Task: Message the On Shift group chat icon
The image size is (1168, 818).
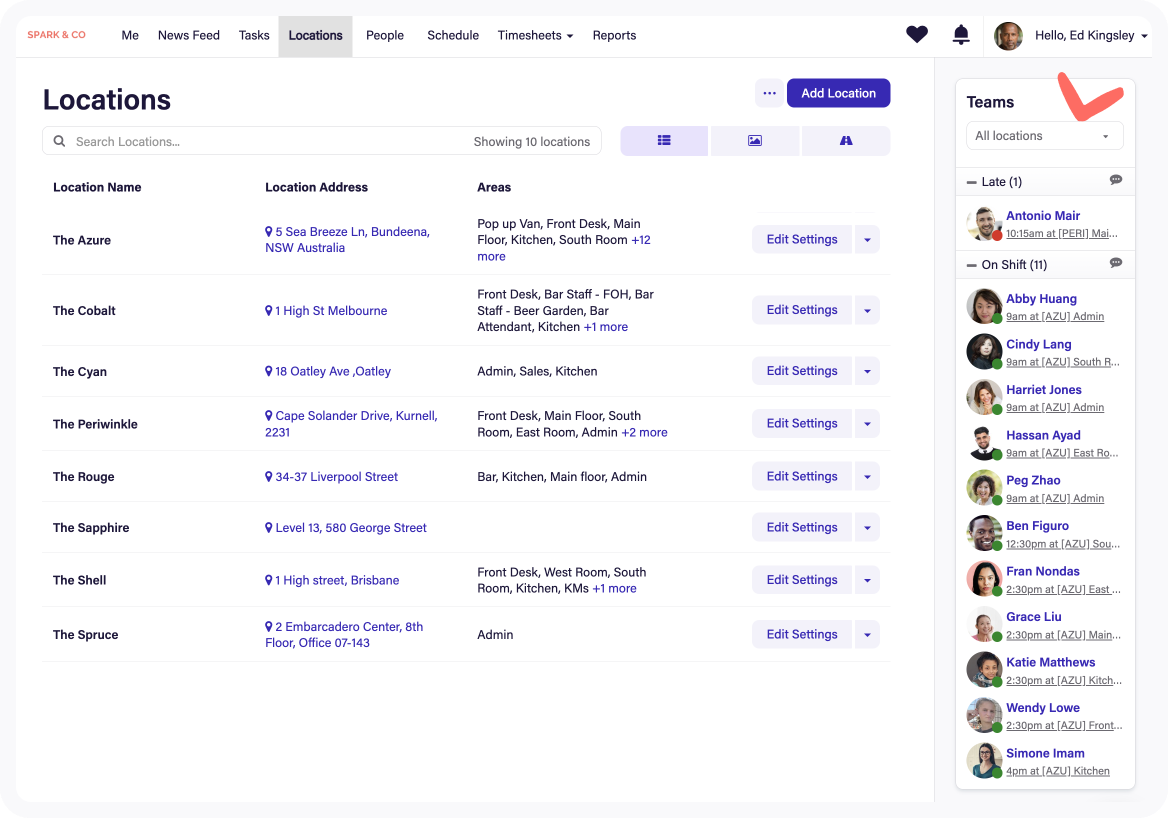Action: [x=1115, y=263]
